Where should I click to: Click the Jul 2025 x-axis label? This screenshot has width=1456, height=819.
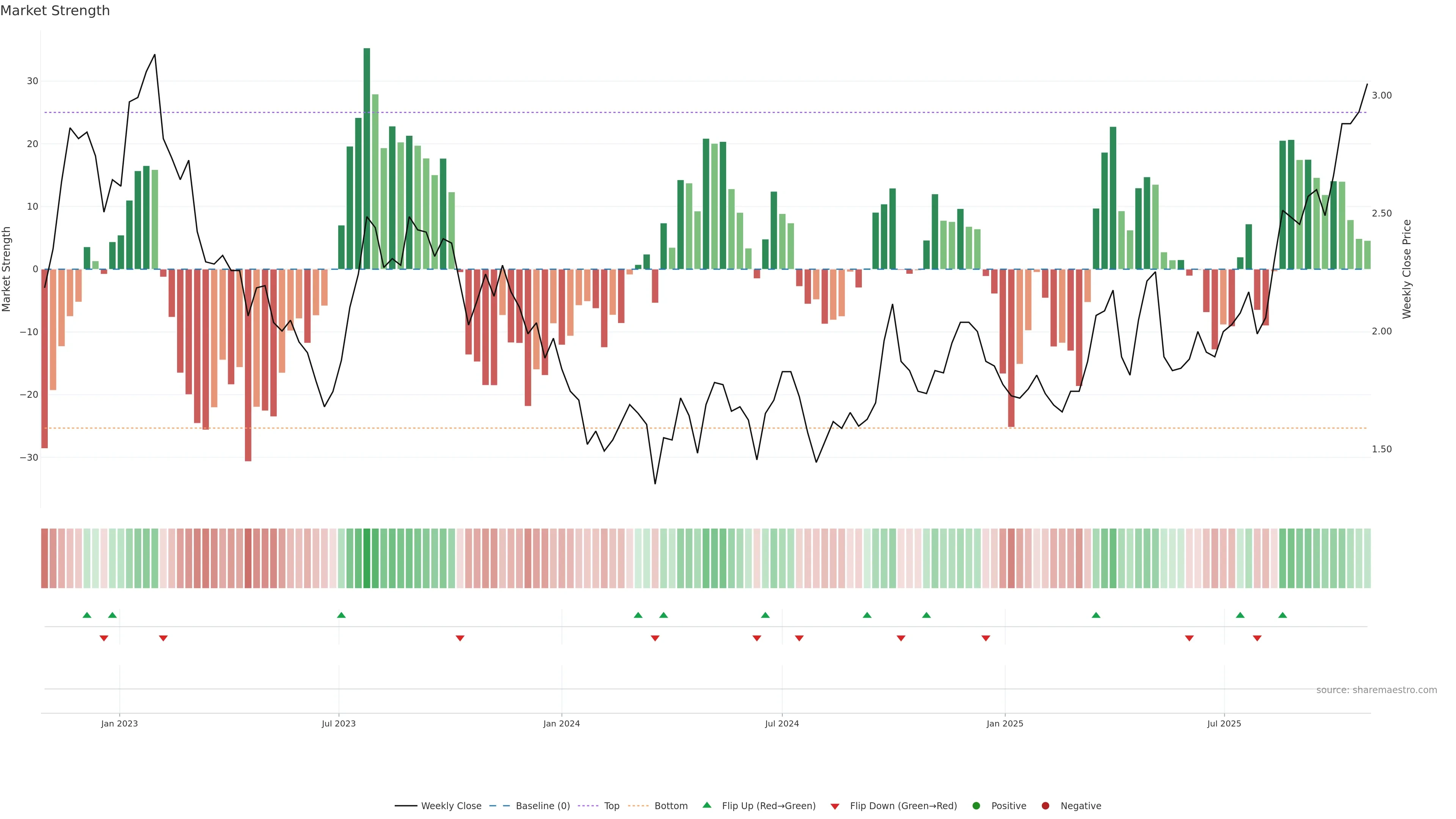click(x=1224, y=723)
